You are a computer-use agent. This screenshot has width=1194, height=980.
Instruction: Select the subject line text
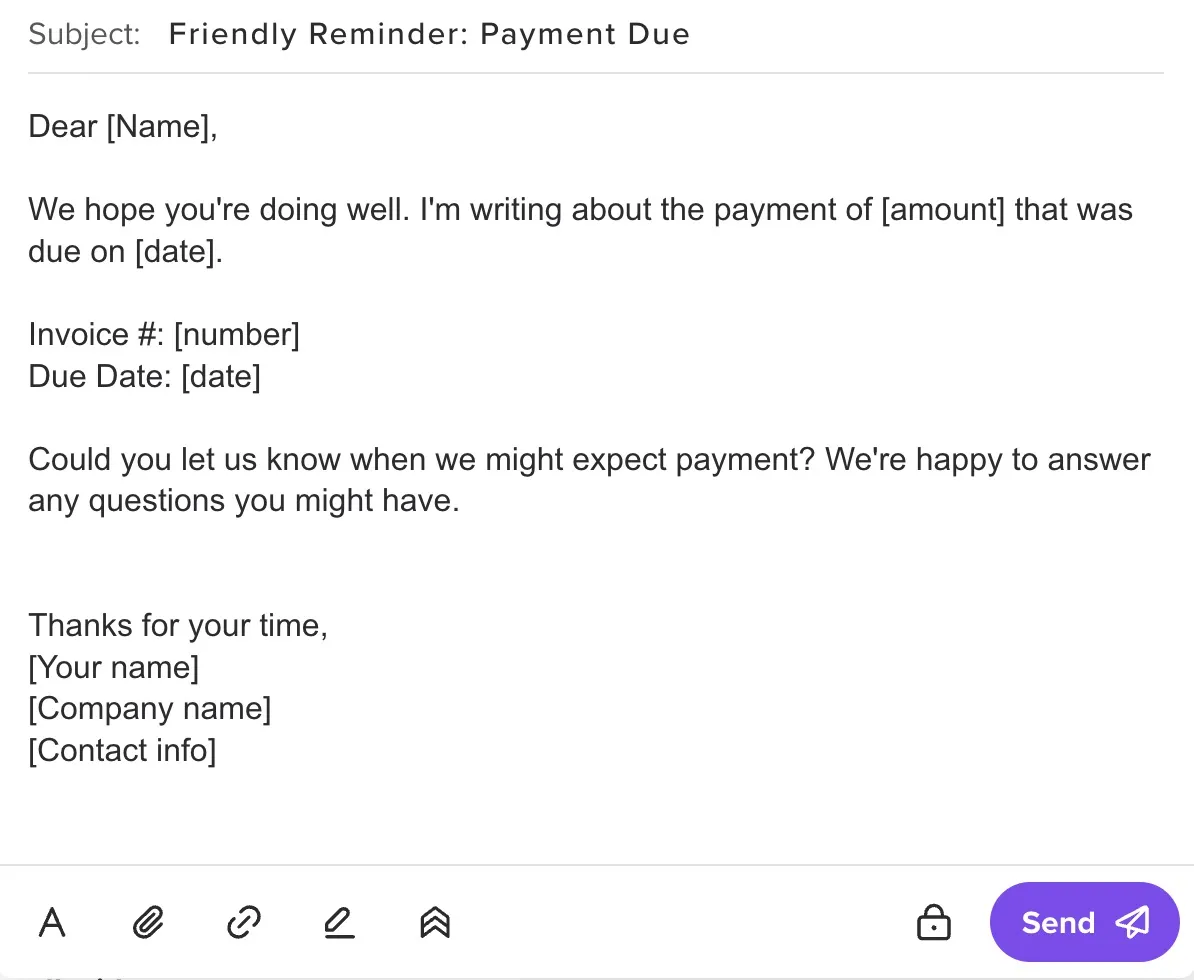tap(429, 33)
